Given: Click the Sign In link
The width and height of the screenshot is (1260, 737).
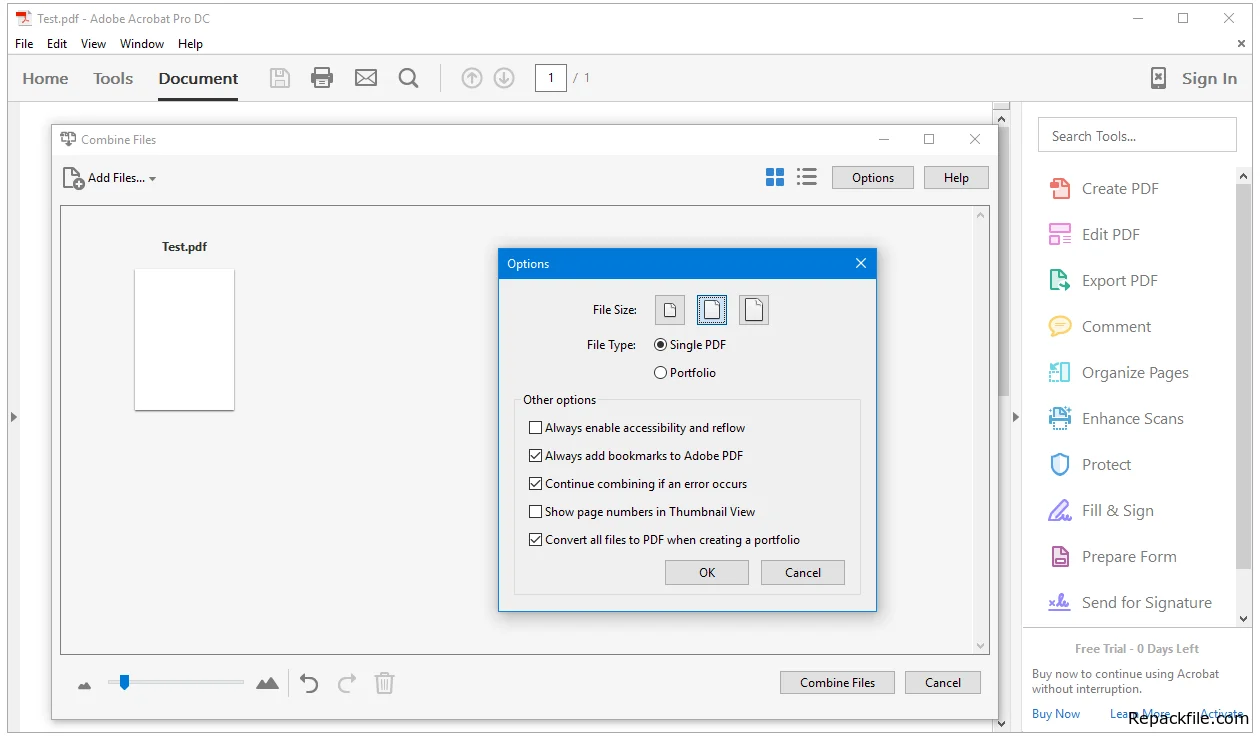Looking at the screenshot, I should click(x=1209, y=79).
